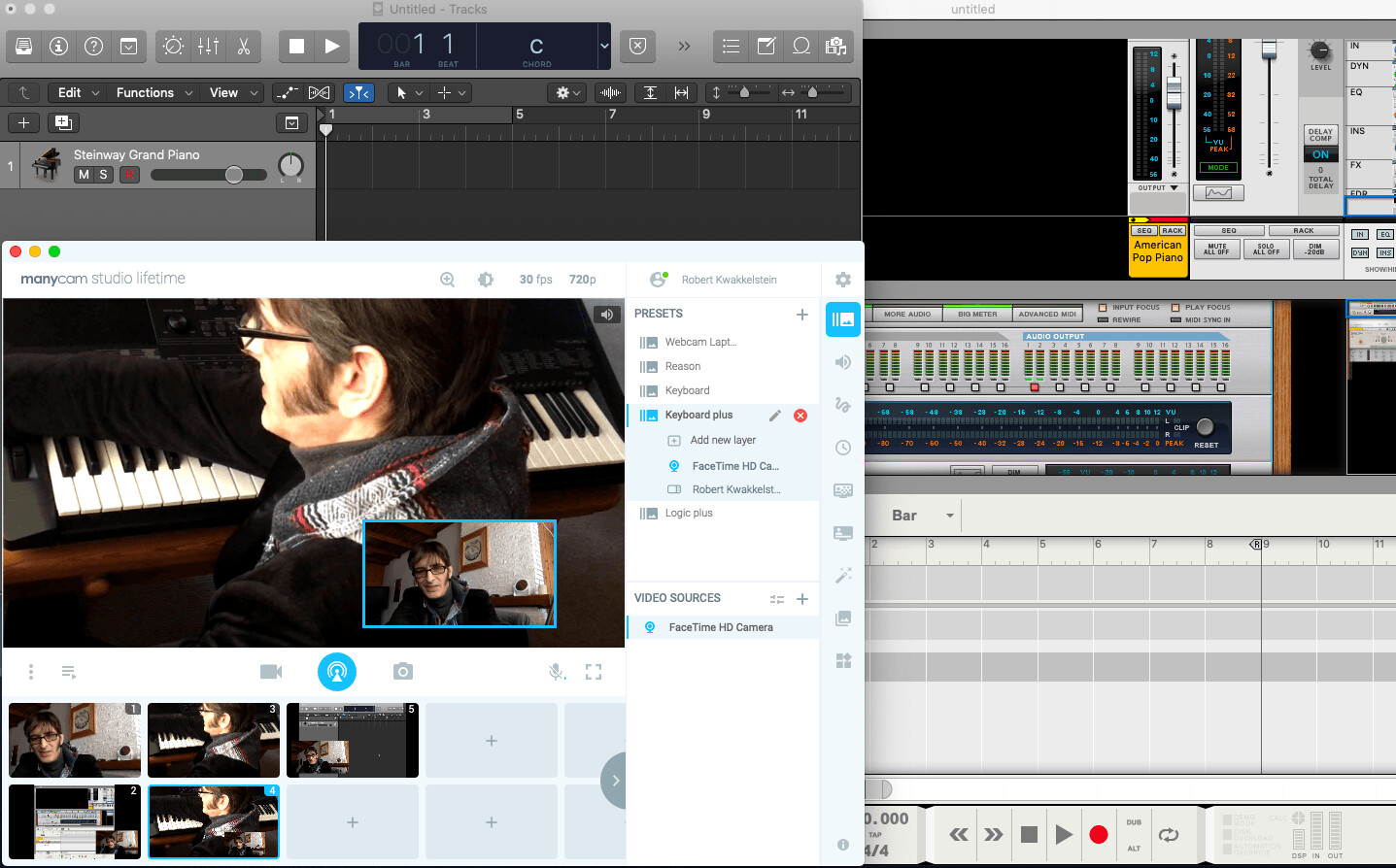This screenshot has height=868, width=1396.
Task: Open the pointer tool dropdown in Logic
Action: tap(407, 92)
